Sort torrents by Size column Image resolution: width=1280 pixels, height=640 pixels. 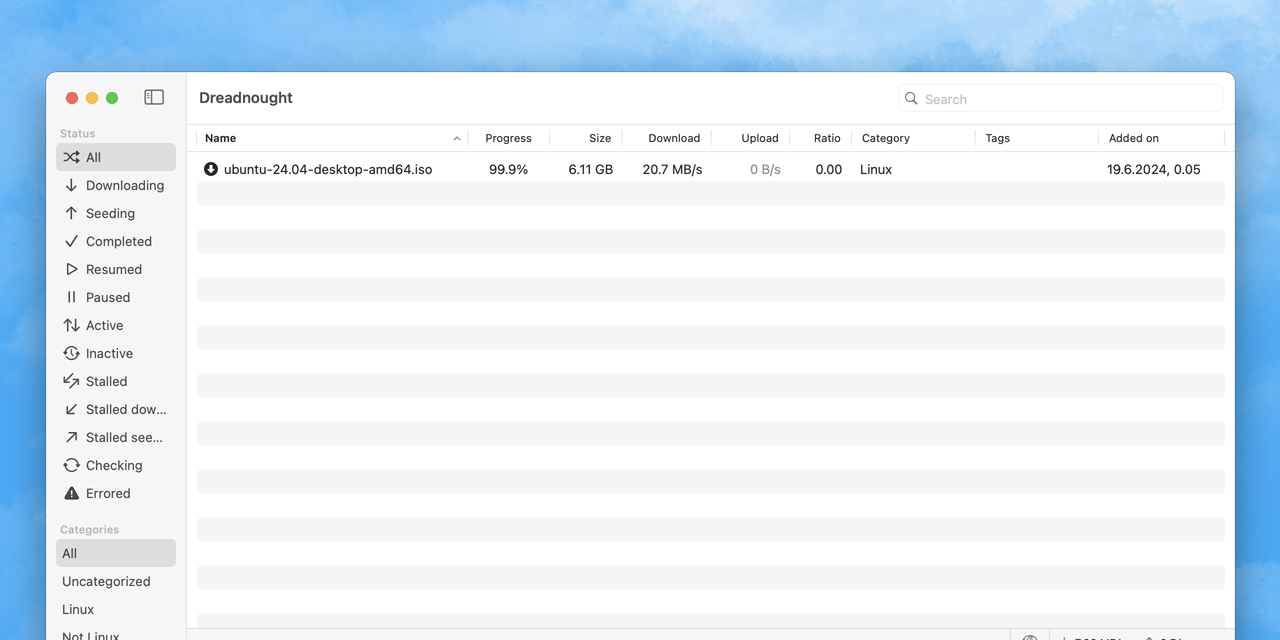[600, 138]
